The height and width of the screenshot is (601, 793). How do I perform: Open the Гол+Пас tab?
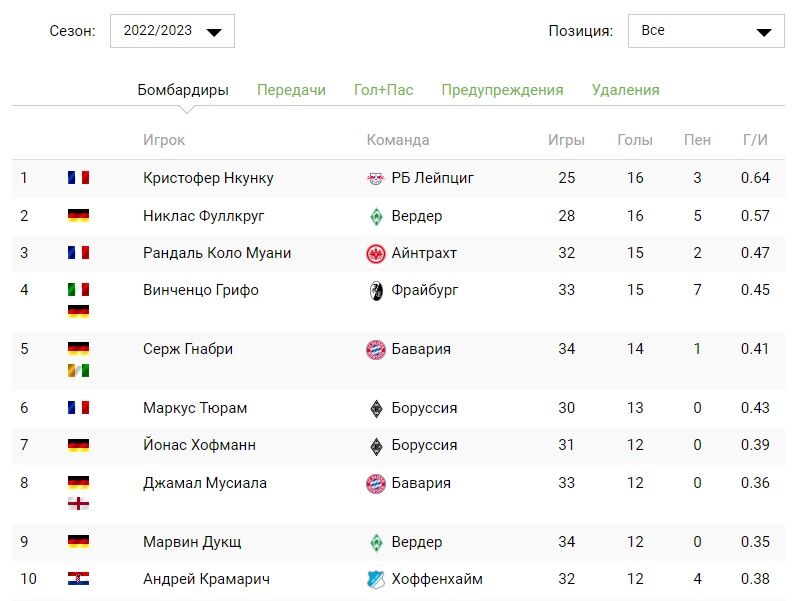point(383,90)
